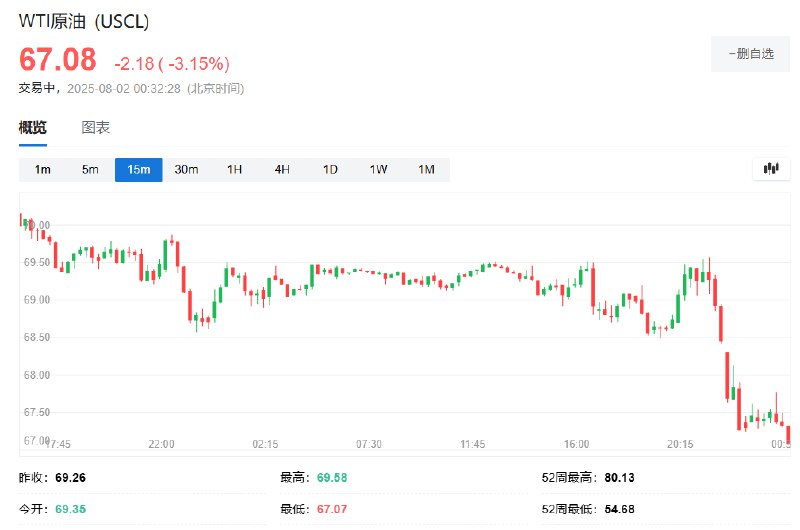Click the 16:00 time axis label
800x530 pixels.
pos(577,444)
